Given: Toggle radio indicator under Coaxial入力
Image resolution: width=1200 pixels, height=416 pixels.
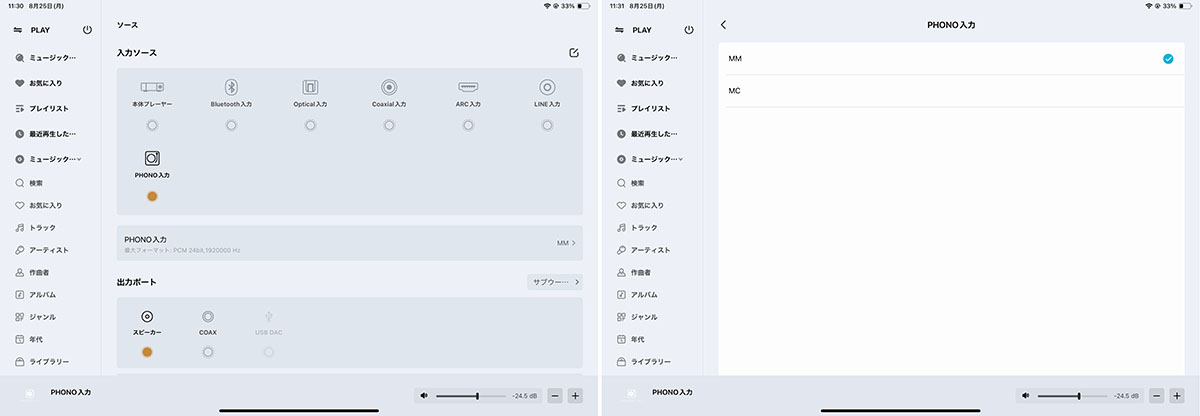Looking at the screenshot, I should (389, 125).
